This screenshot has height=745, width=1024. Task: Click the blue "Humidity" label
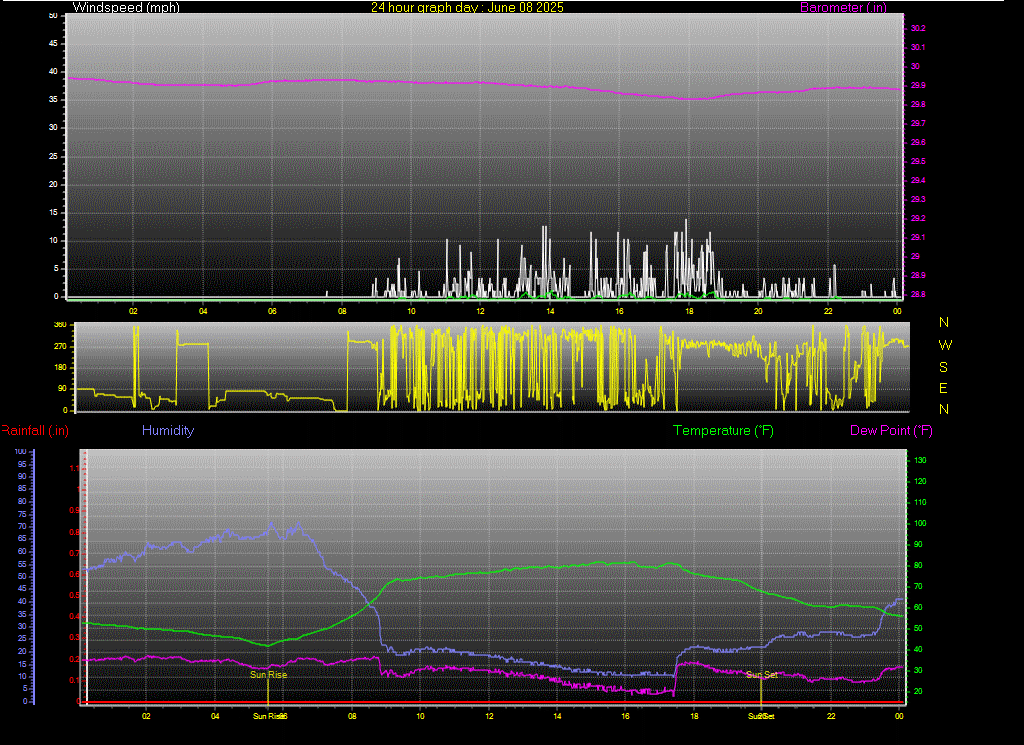coord(168,430)
